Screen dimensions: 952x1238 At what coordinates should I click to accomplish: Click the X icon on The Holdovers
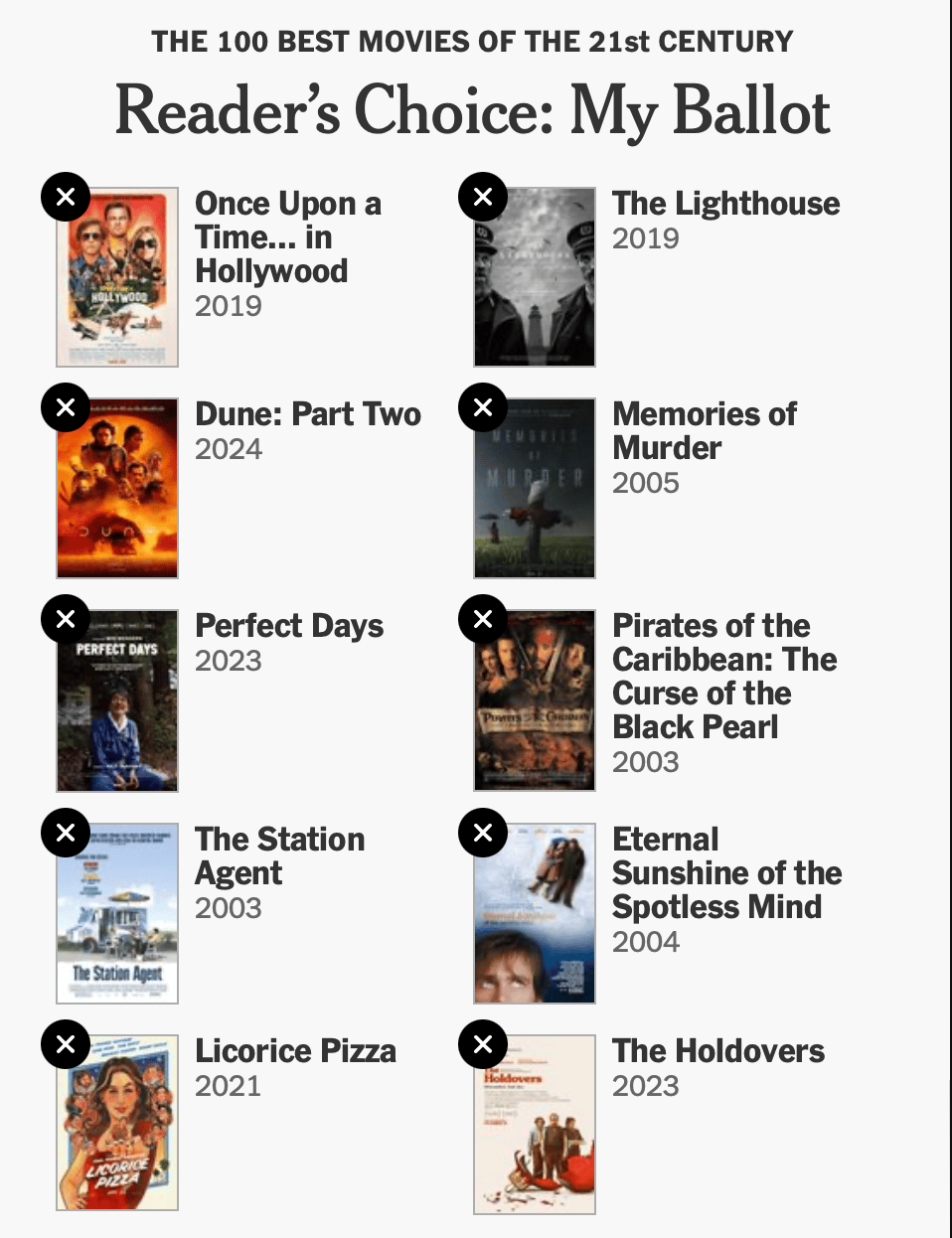click(x=483, y=1044)
